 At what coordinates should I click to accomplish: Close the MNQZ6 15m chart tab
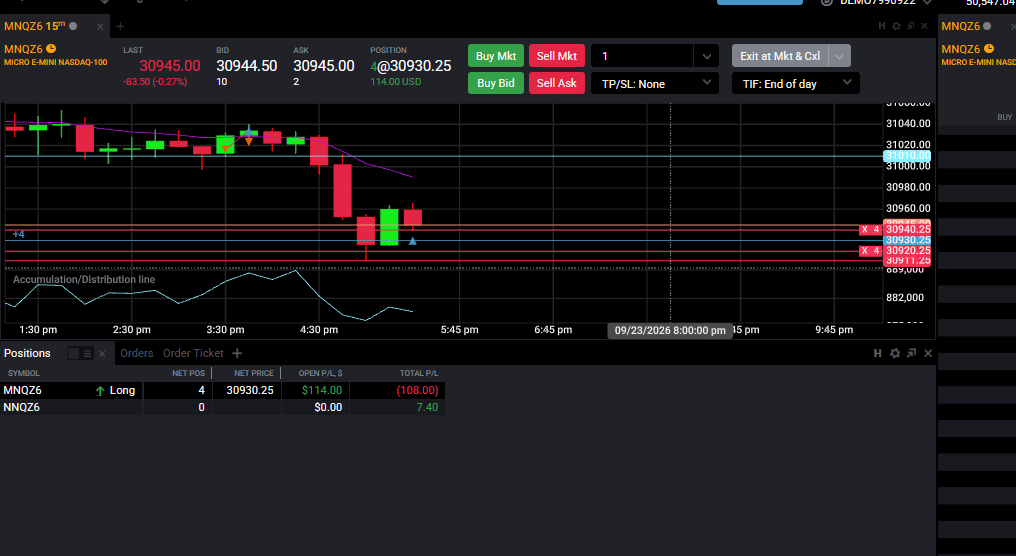point(100,27)
